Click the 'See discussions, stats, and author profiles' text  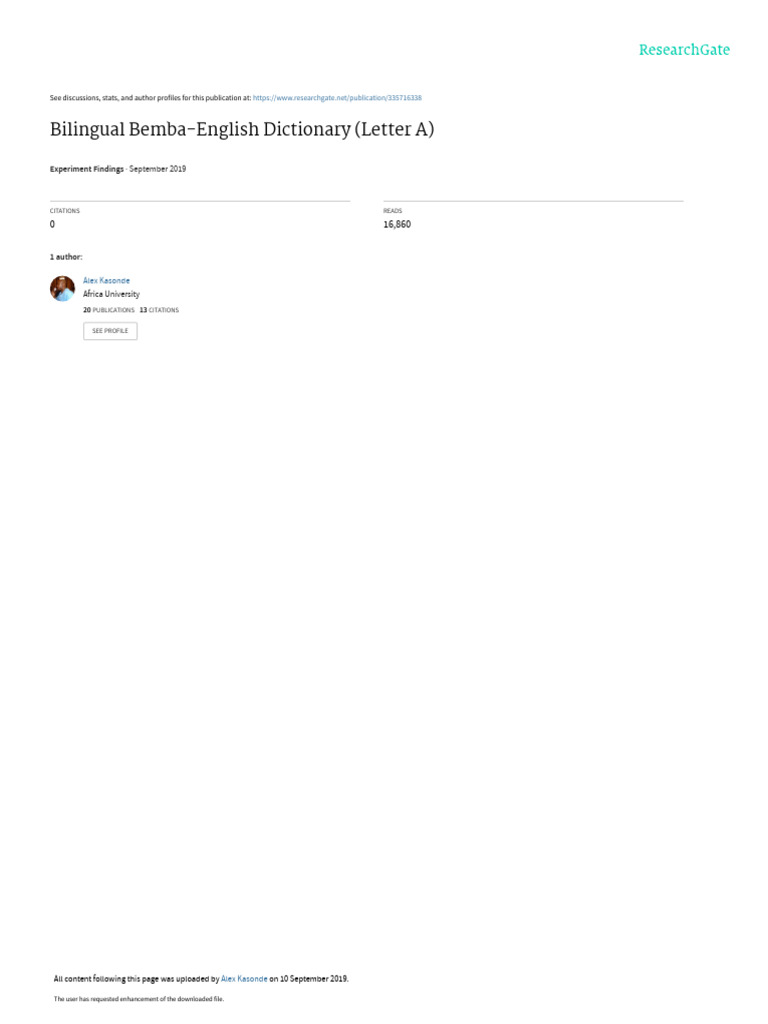(x=150, y=98)
